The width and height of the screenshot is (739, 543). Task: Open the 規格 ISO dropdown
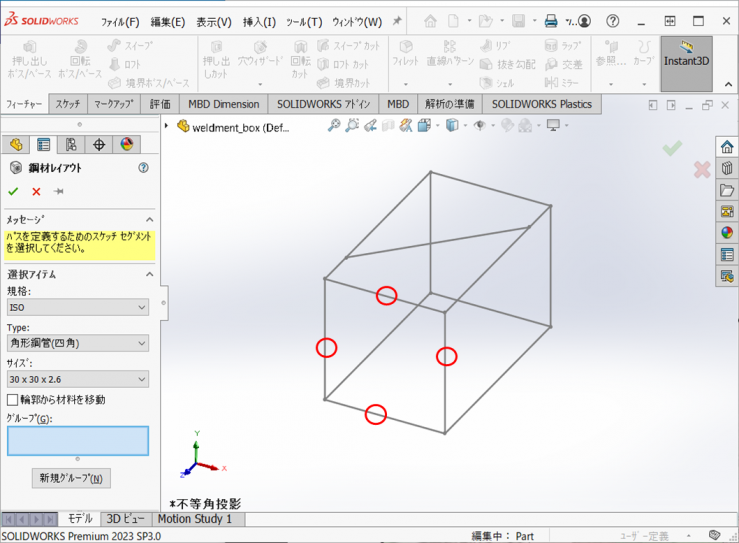point(78,308)
